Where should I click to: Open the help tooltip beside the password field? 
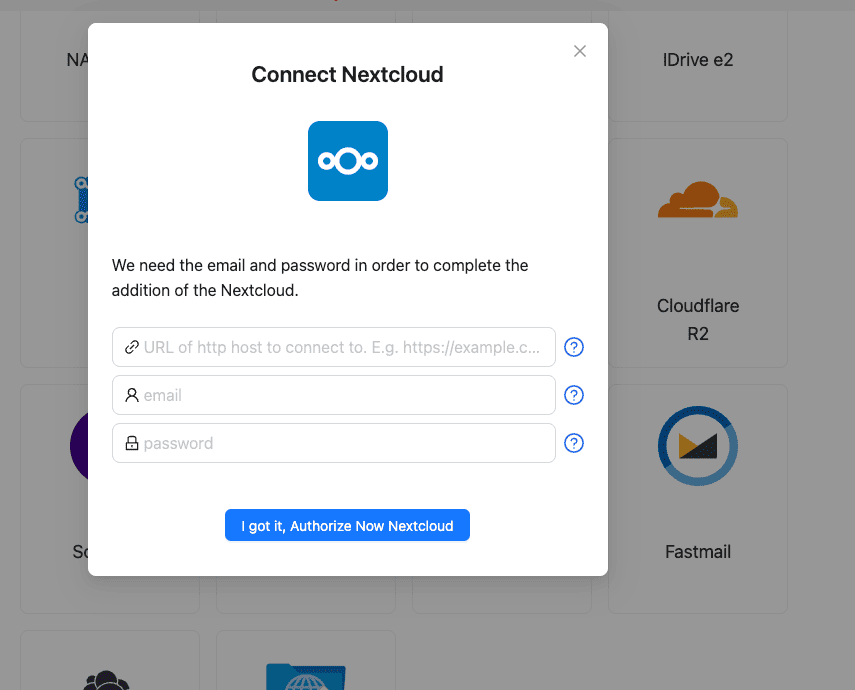click(x=574, y=443)
